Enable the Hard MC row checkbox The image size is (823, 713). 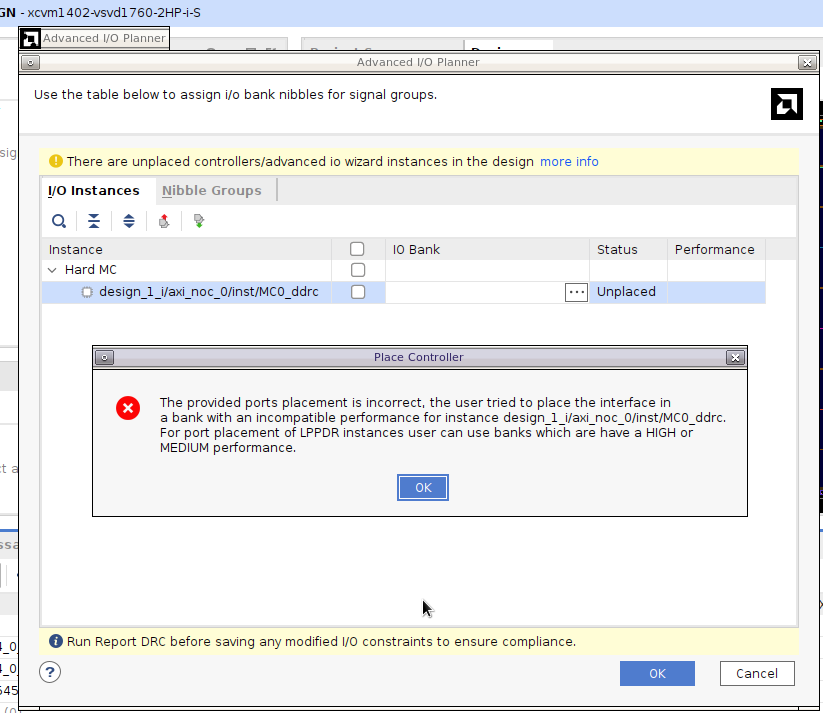click(x=357, y=270)
